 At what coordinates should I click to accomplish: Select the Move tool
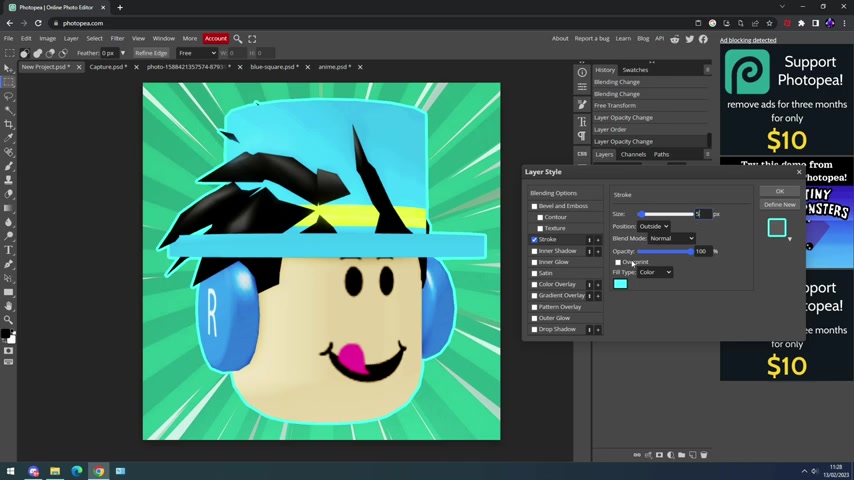(x=9, y=69)
